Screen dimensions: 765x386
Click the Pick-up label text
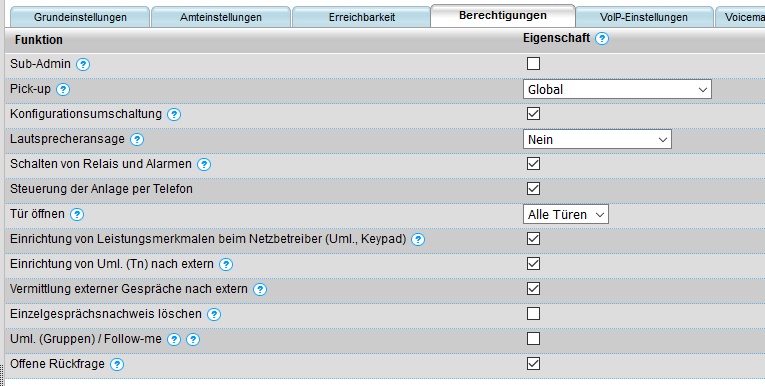pos(30,89)
